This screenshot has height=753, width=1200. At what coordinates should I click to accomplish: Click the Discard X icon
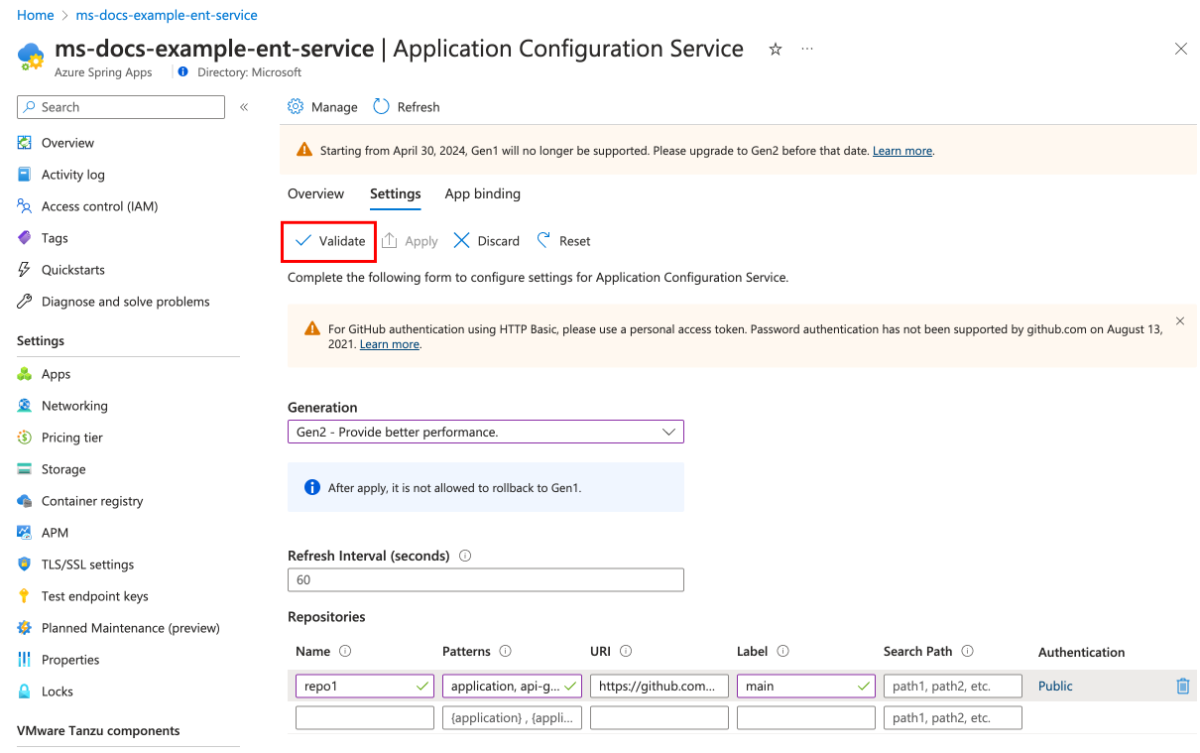coord(462,241)
